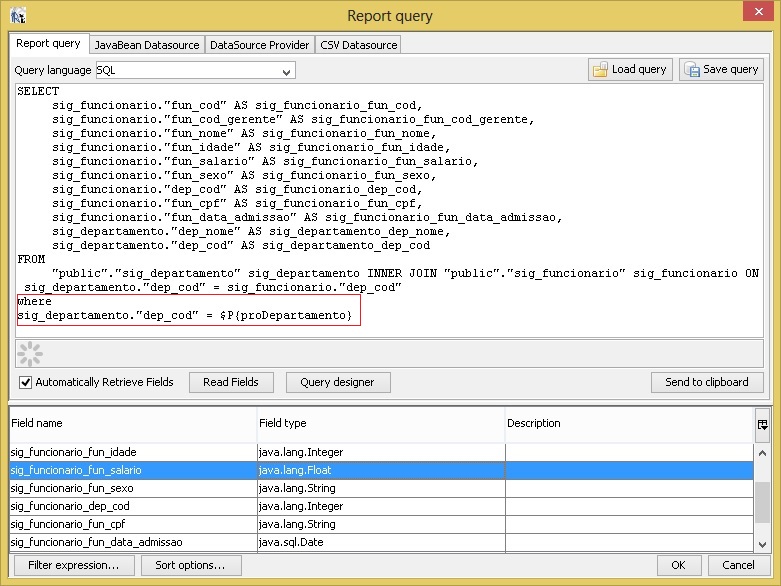Toggle Automatically Retrieve Fields checkbox

click(26, 382)
